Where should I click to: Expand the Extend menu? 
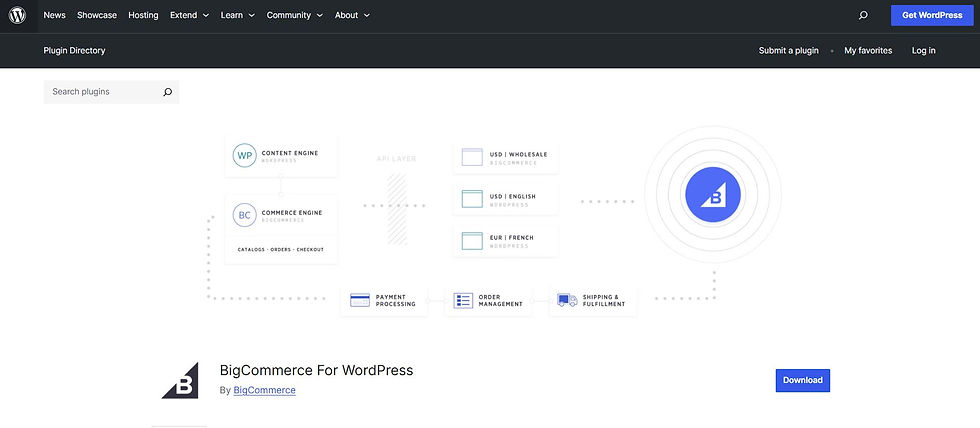[188, 16]
